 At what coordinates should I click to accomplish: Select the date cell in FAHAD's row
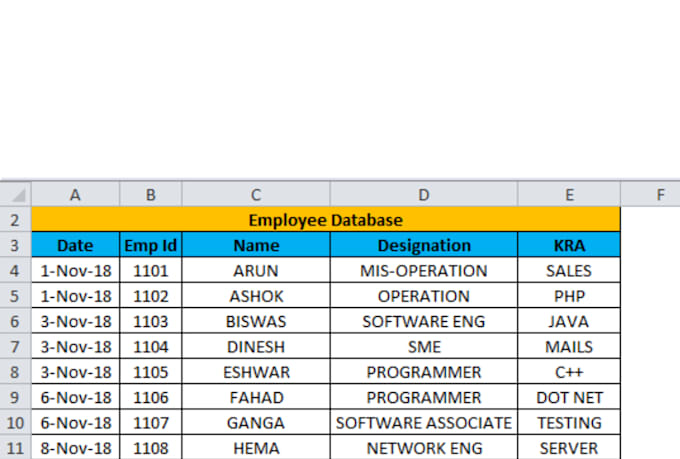[75, 397]
